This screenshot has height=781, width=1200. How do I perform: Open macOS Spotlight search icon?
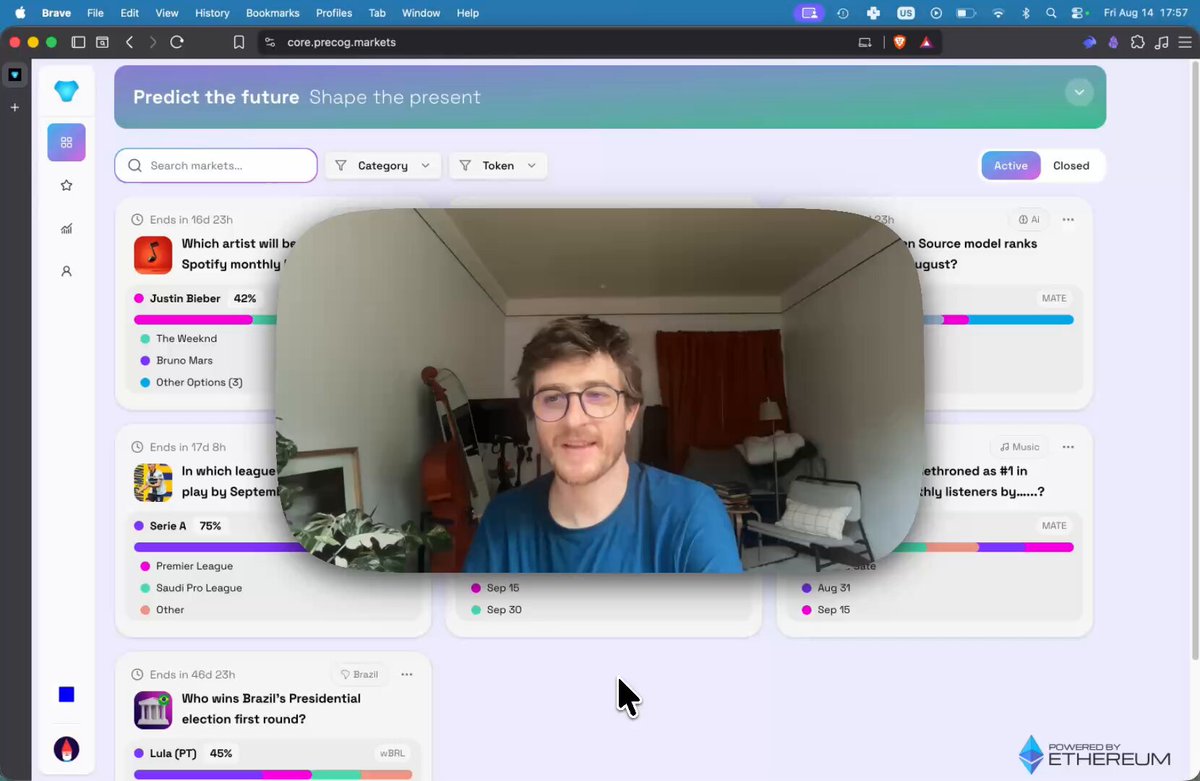click(1051, 13)
